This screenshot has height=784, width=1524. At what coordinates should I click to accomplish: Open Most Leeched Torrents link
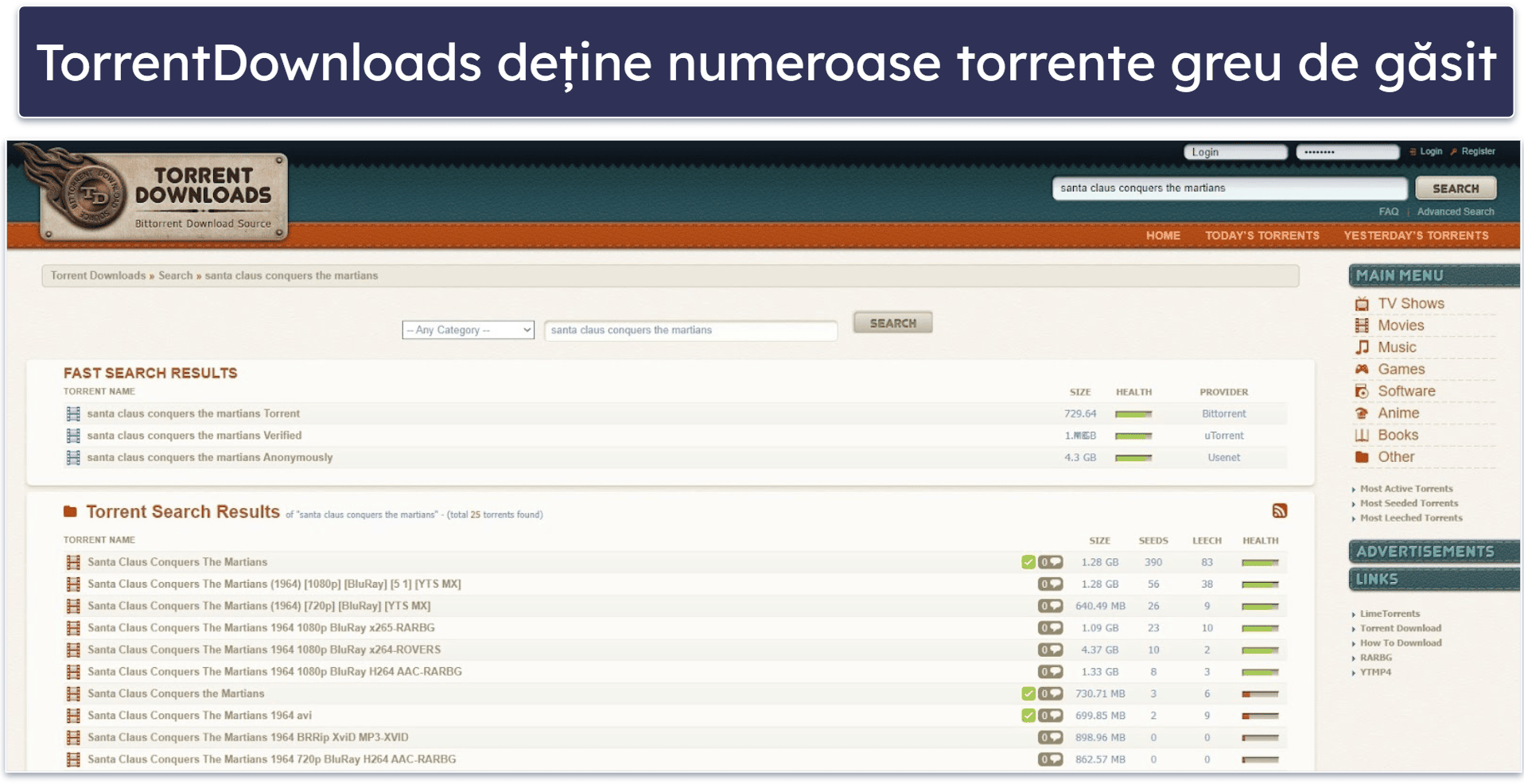[x=1411, y=518]
